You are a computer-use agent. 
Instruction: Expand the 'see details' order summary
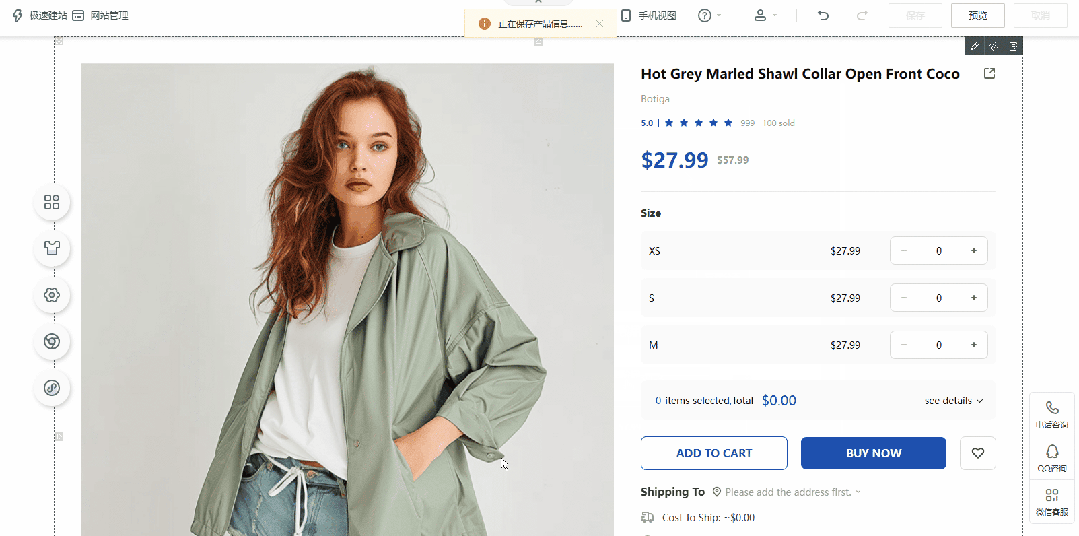[x=953, y=401]
